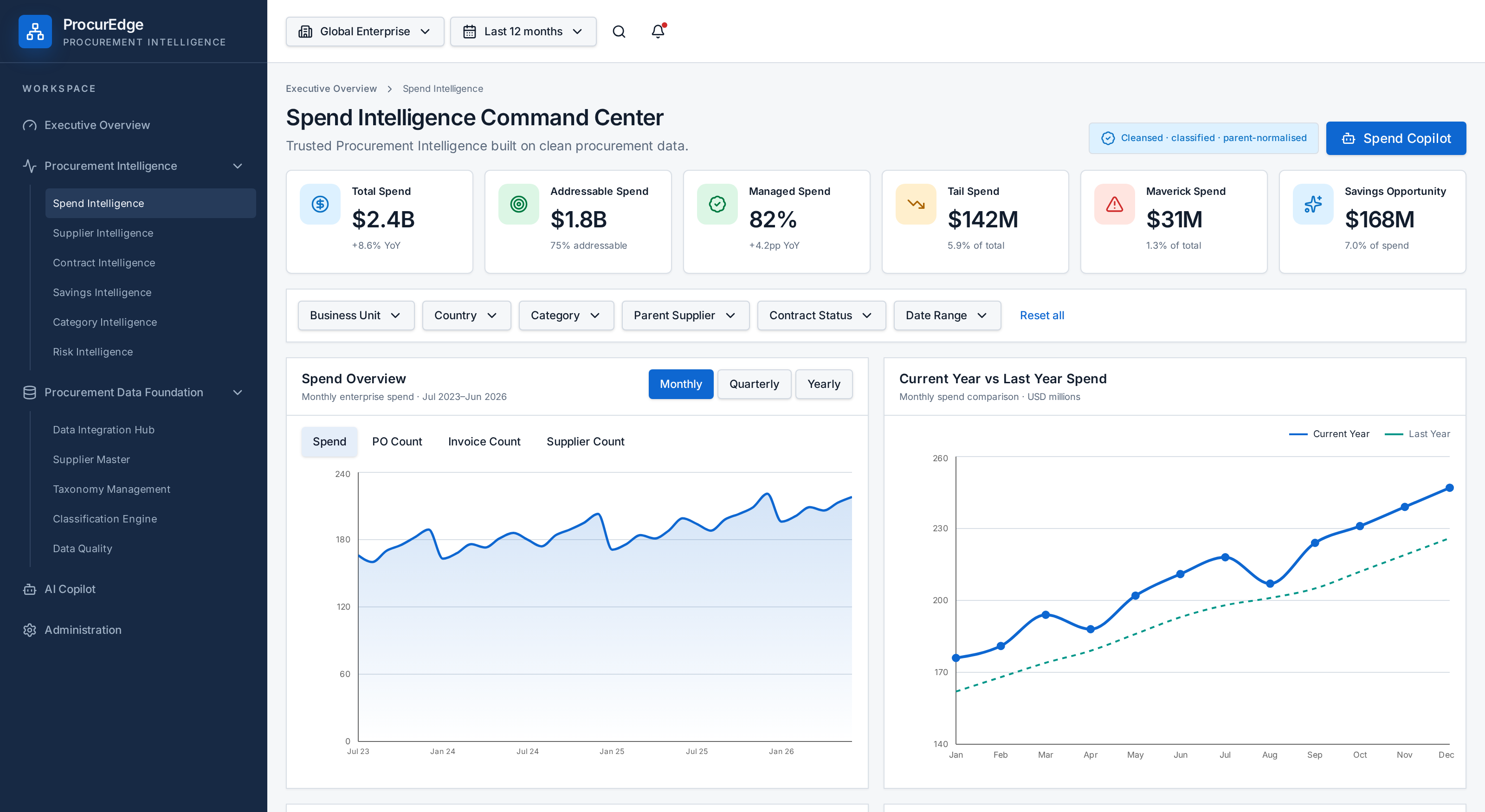The height and width of the screenshot is (812, 1485).
Task: Open Category Intelligence in sidebar
Action: [150, 322]
